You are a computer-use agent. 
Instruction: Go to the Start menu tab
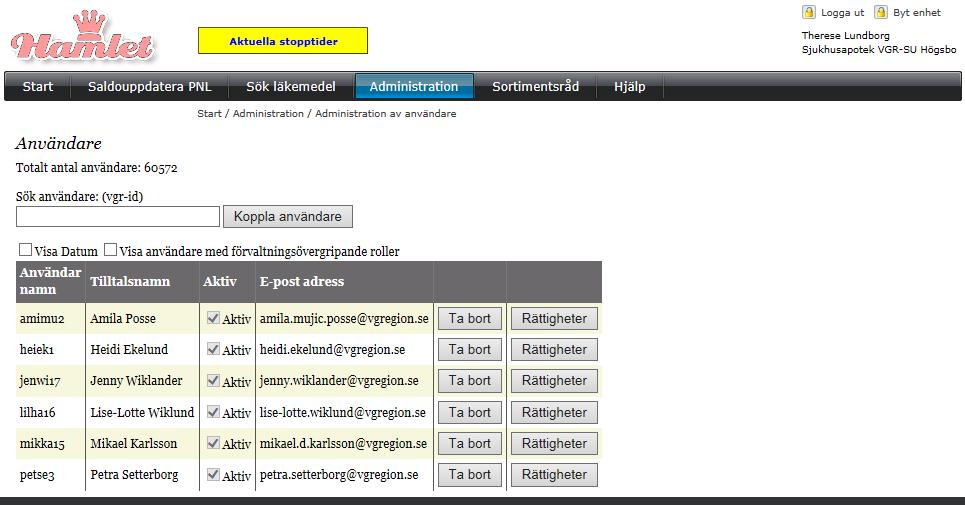point(38,87)
